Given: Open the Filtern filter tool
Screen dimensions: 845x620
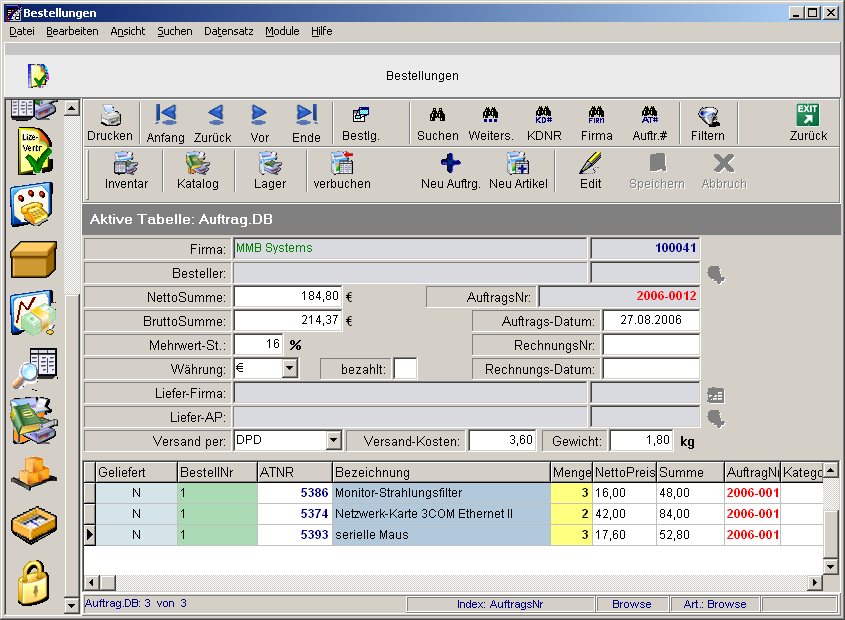Looking at the screenshot, I should (707, 116).
